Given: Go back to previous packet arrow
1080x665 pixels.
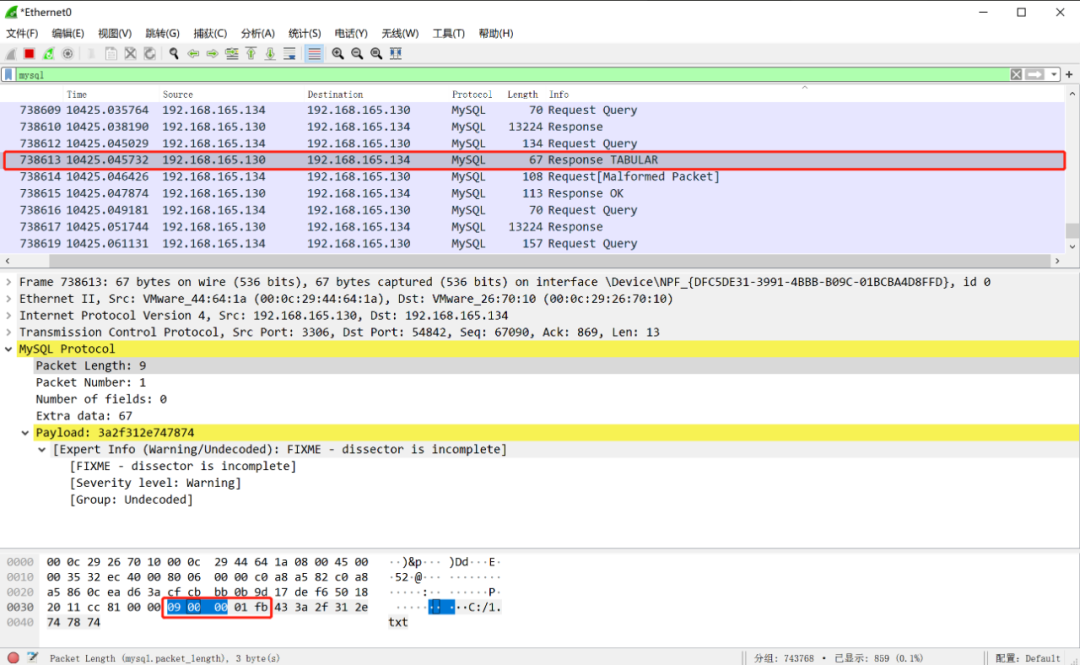Looking at the screenshot, I should point(193,53).
